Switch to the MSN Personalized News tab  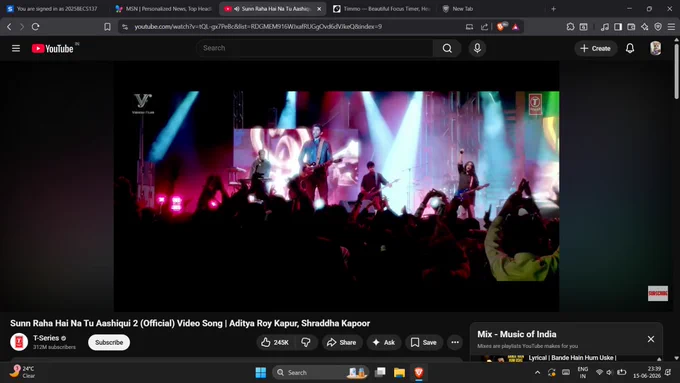point(164,9)
